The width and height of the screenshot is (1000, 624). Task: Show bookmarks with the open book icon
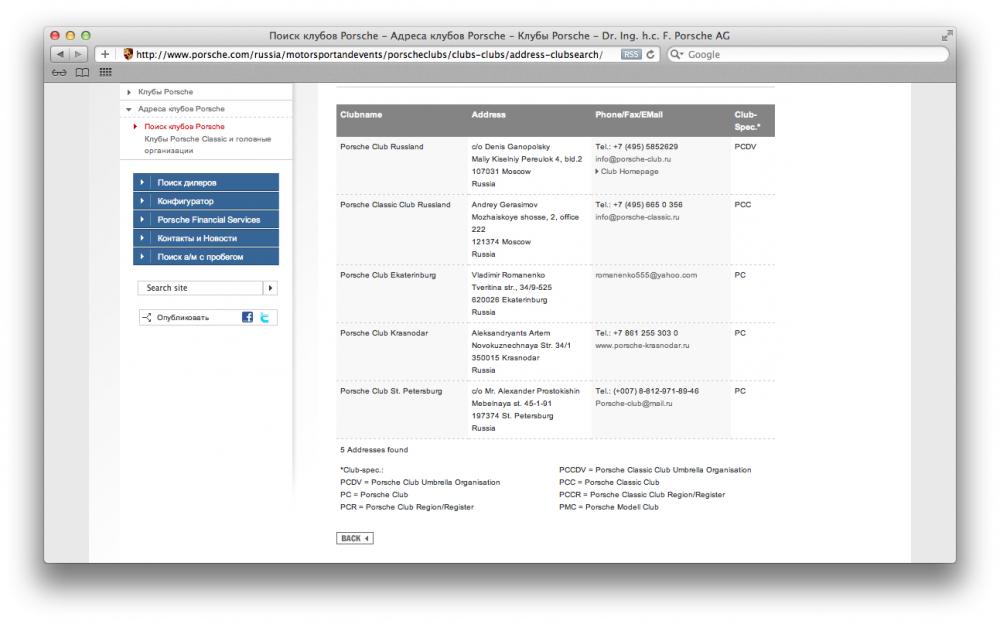[x=82, y=72]
